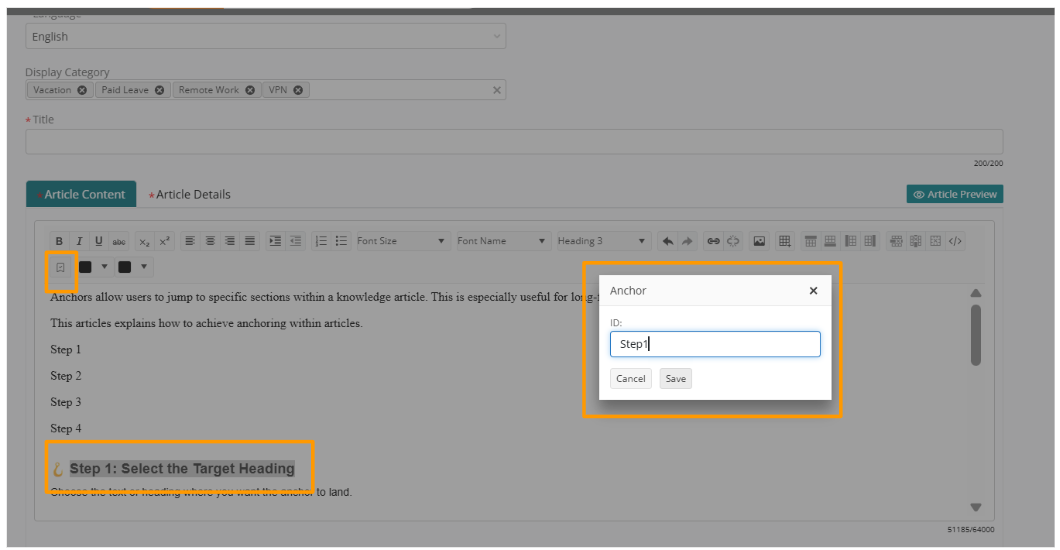
Task: Open the Language dropdown showing English
Action: pyautogui.click(x=266, y=36)
